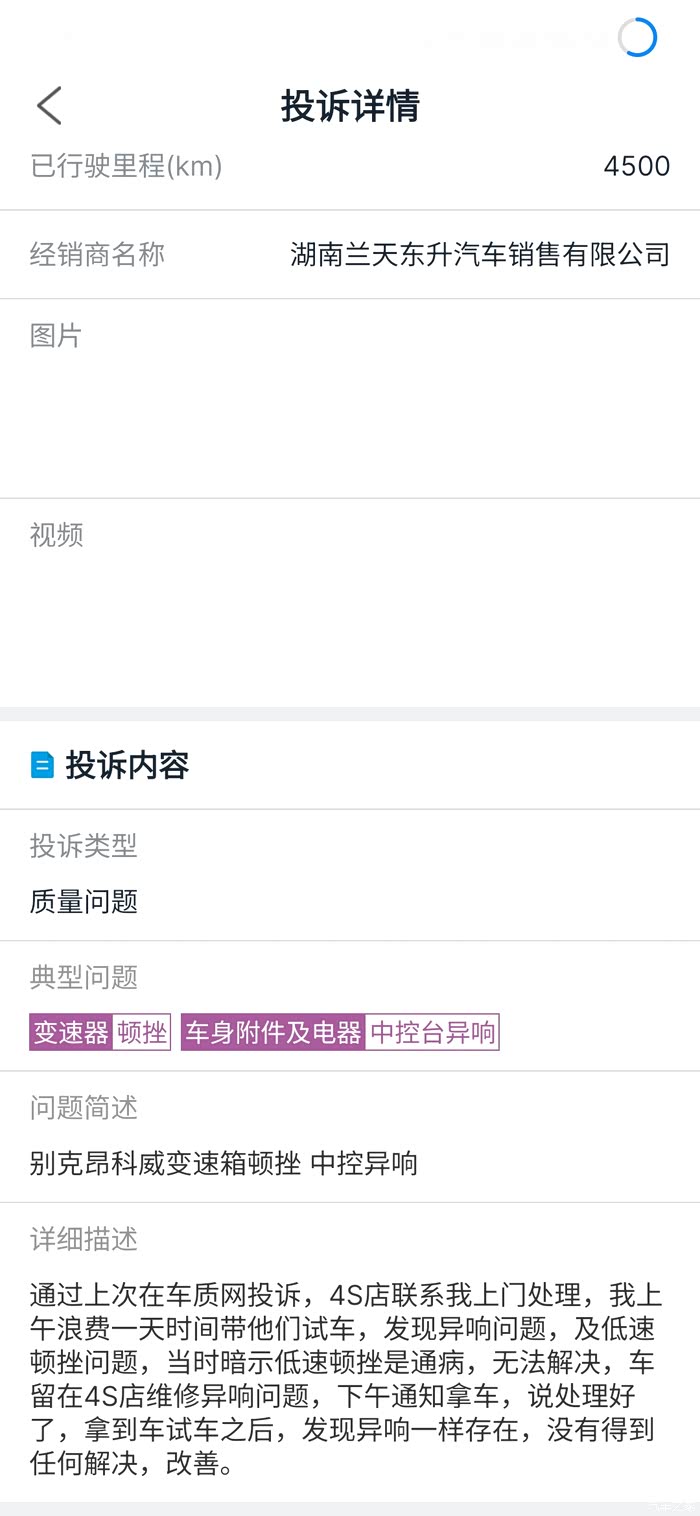Tap the 中控台异响 issue tag

(432, 1032)
